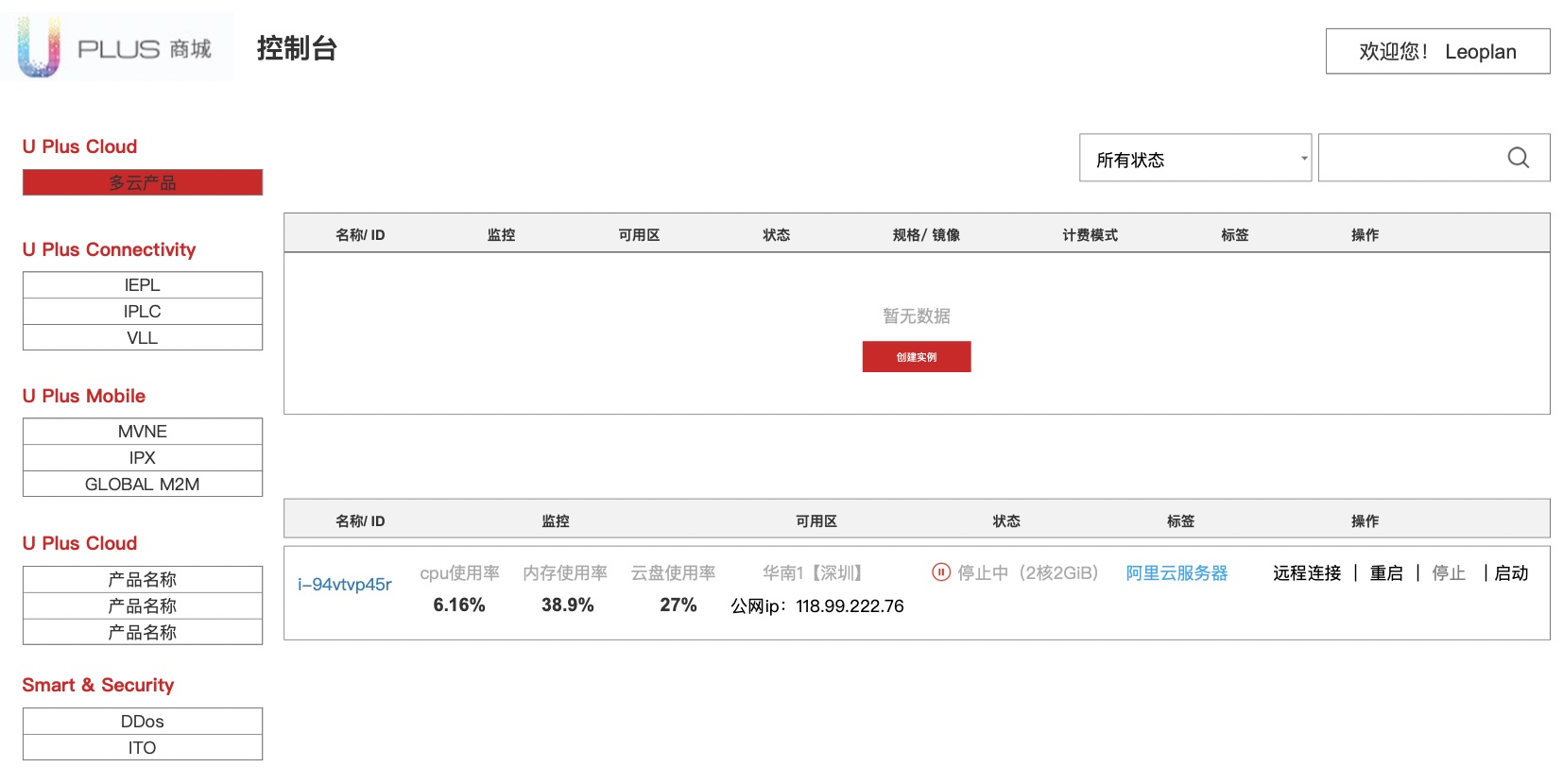The image size is (1563, 784).
Task: Open the VLL sidebar item
Action: 143,338
